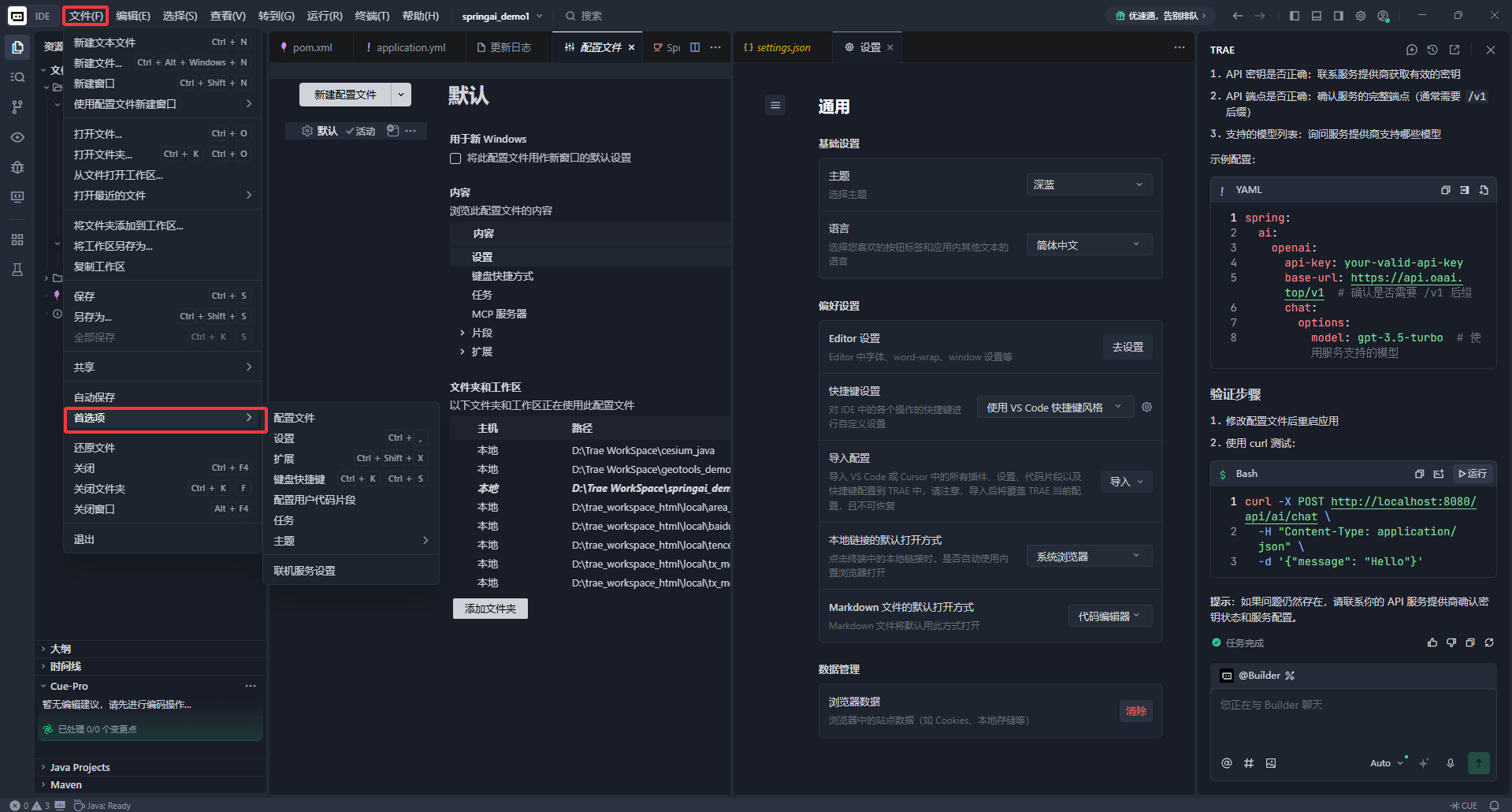Run the Bash snippet with 运行
Viewport: 1512px width, 812px height.
1473,474
